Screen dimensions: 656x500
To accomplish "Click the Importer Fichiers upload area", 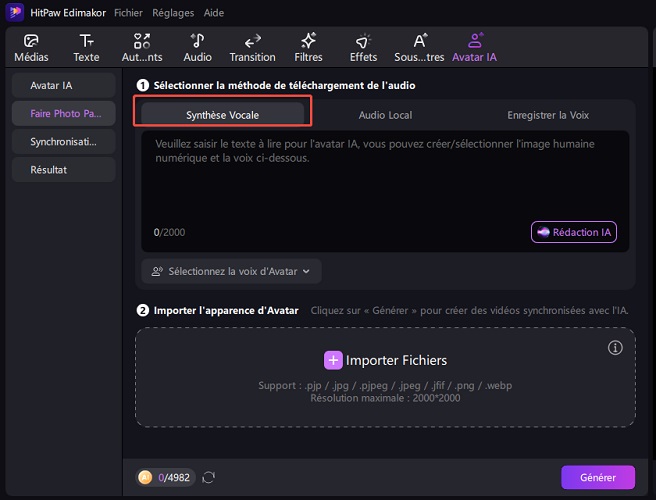I will point(385,360).
